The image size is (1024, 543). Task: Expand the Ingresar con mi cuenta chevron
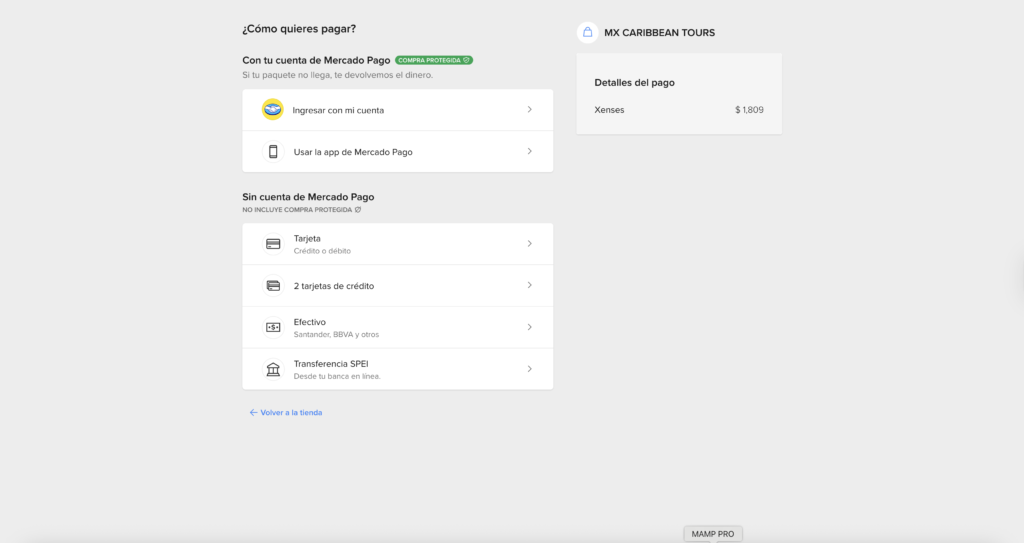529,110
